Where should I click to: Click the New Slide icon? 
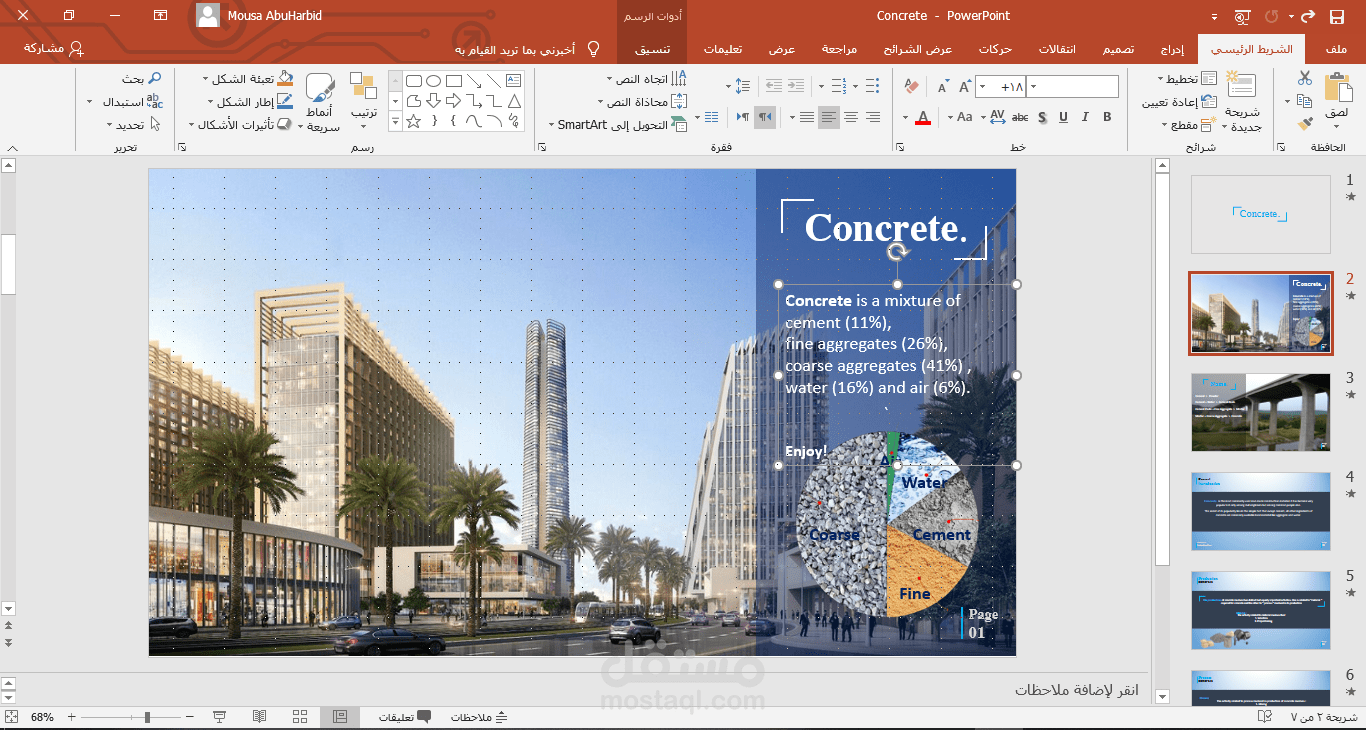tap(1241, 86)
